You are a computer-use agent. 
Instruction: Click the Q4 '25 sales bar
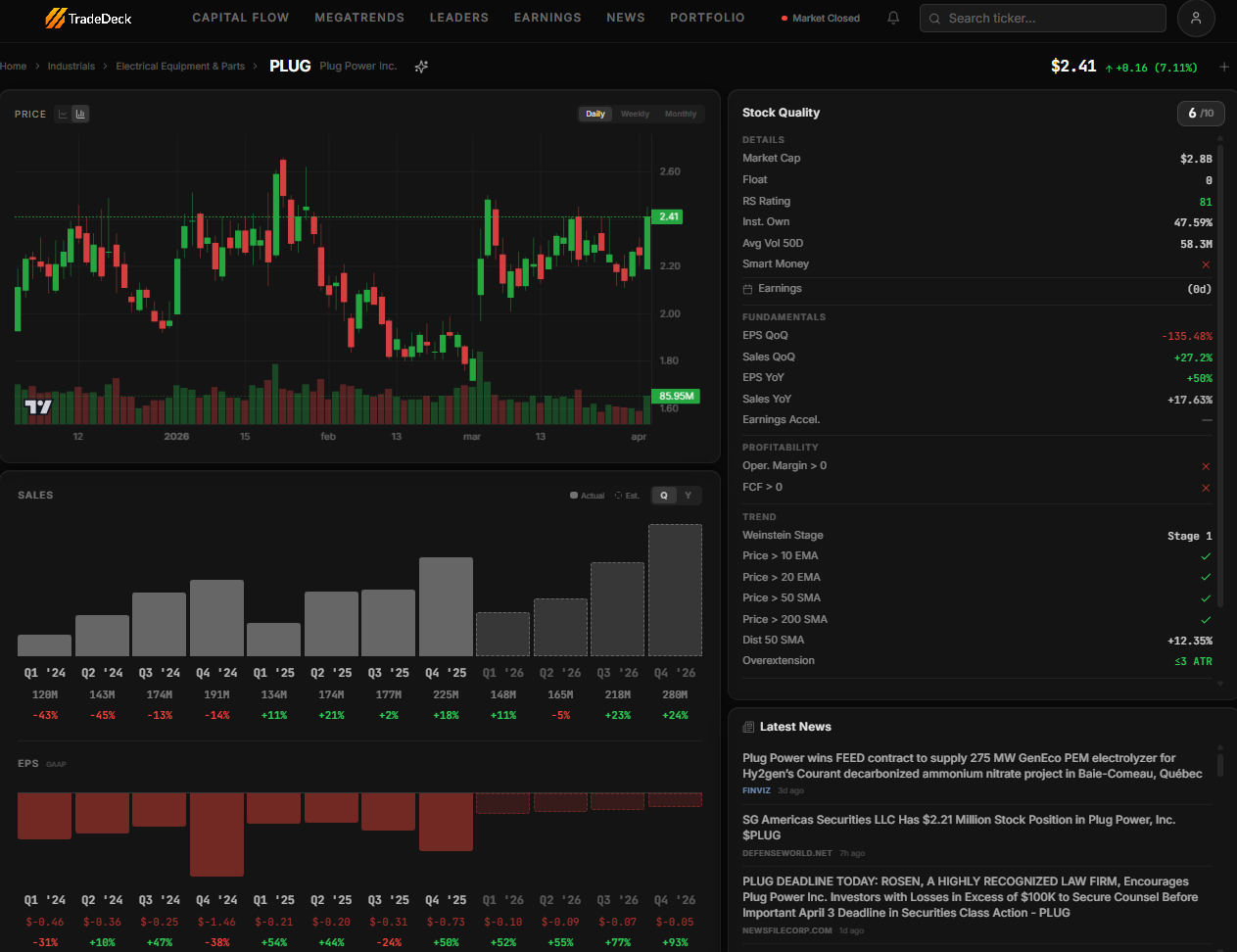446,606
